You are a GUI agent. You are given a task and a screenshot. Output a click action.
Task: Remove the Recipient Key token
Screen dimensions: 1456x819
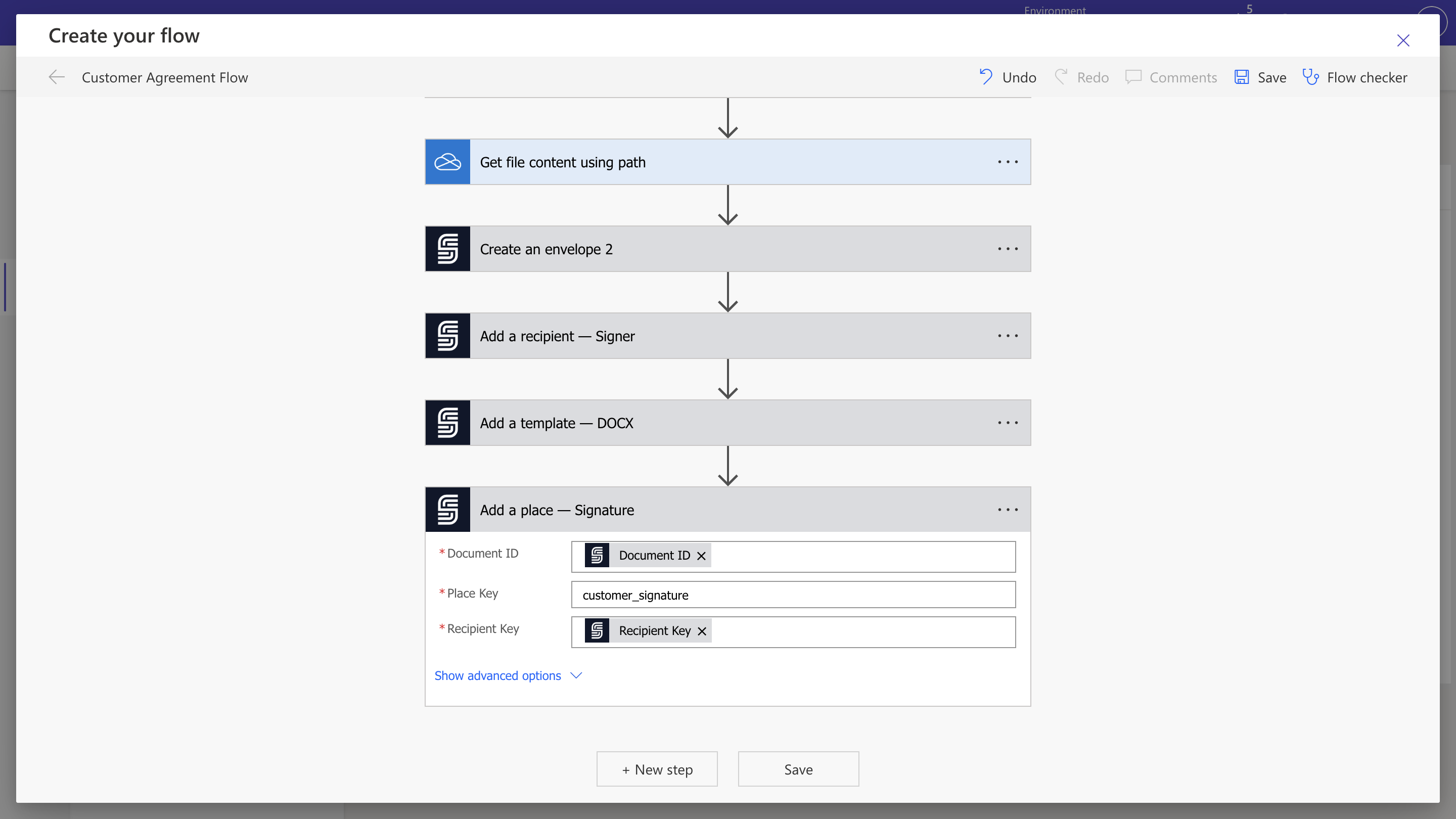[702, 631]
